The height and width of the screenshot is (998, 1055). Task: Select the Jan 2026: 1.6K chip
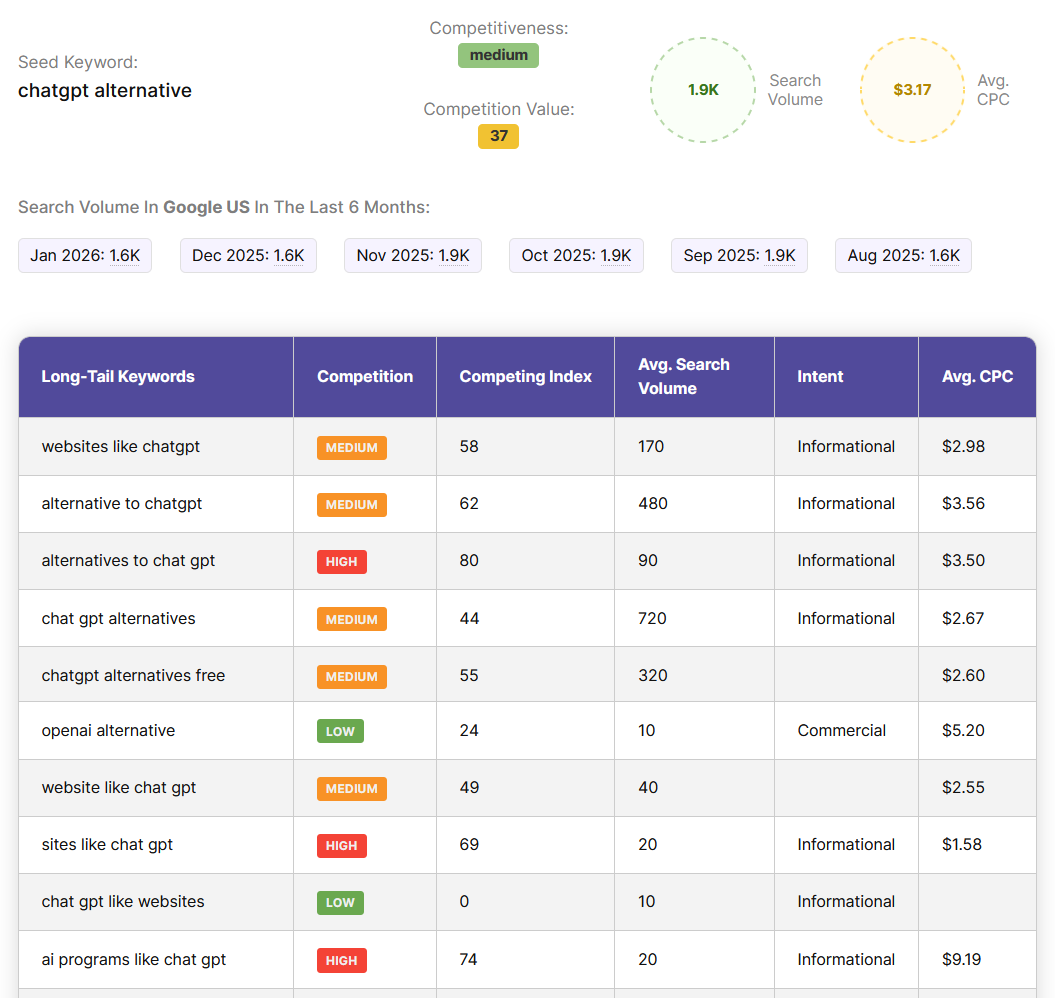pyautogui.click(x=85, y=255)
